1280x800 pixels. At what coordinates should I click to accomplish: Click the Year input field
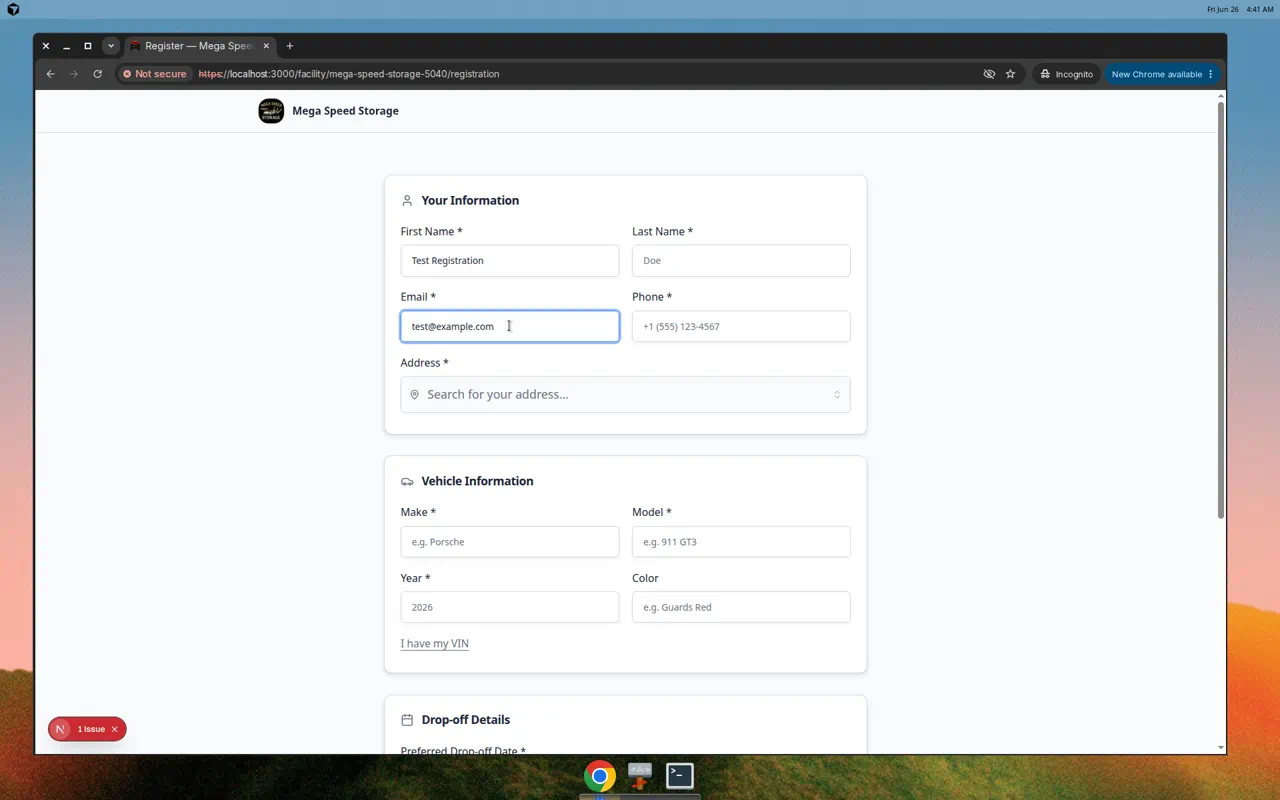point(510,607)
